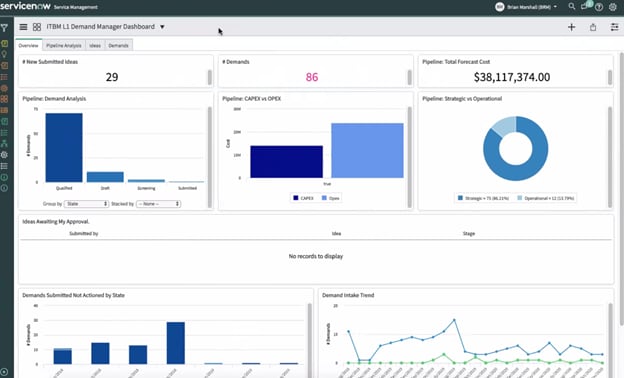The height and width of the screenshot is (378, 624).
Task: Open global search magnifier icon
Action: 571,6
